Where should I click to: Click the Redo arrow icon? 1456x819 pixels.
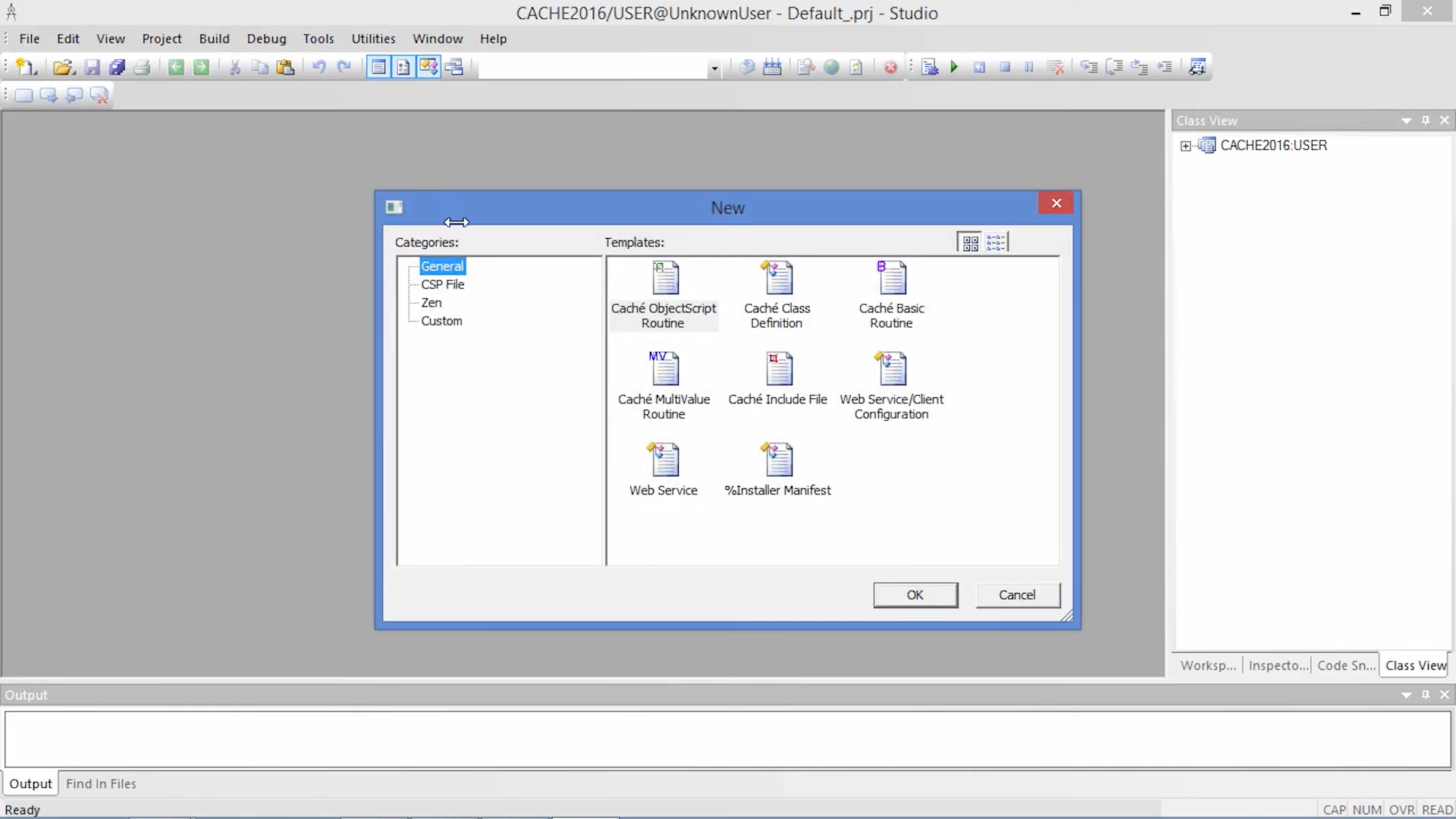(x=345, y=67)
